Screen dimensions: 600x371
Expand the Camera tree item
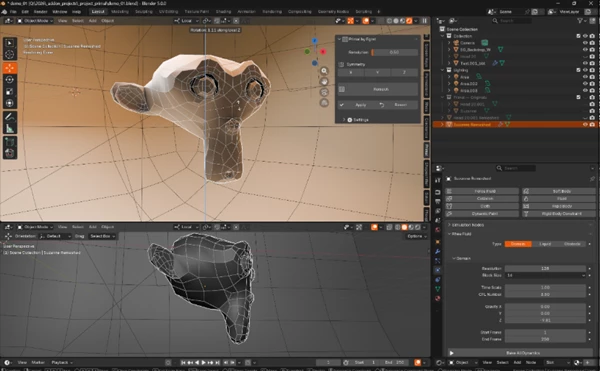click(449, 43)
